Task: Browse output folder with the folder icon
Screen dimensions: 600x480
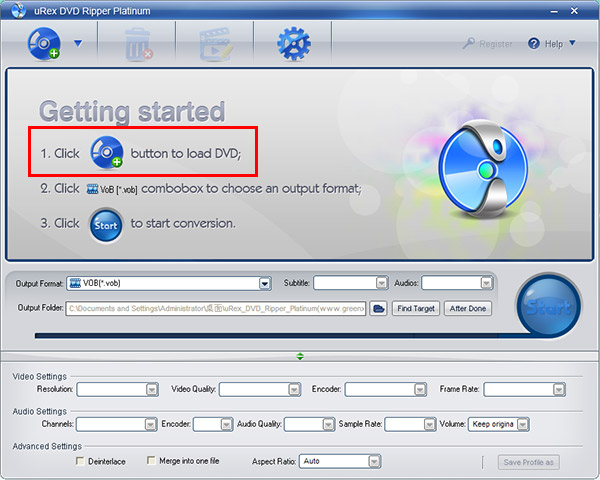Action: coord(378,308)
